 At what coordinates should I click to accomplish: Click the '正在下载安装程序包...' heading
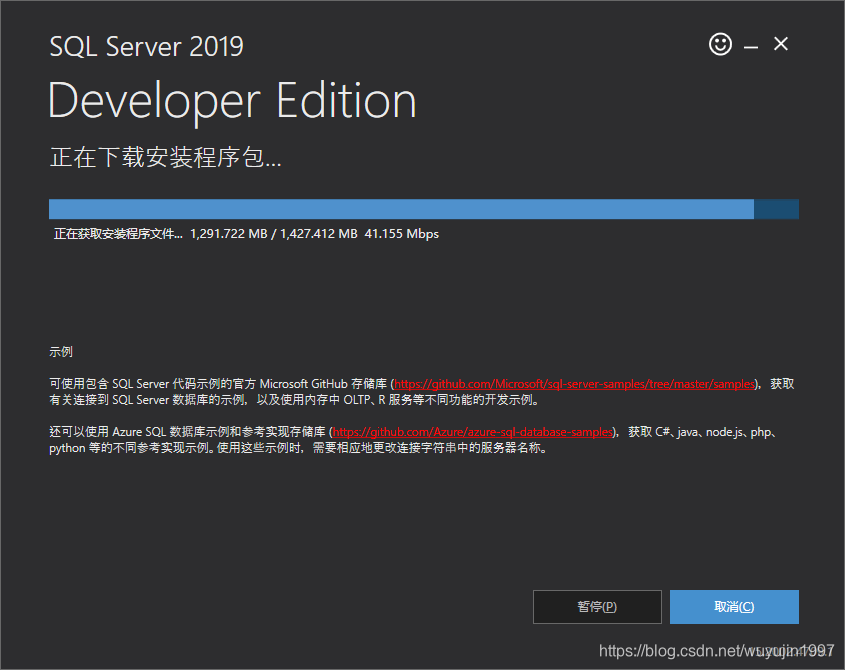pyautogui.click(x=165, y=157)
